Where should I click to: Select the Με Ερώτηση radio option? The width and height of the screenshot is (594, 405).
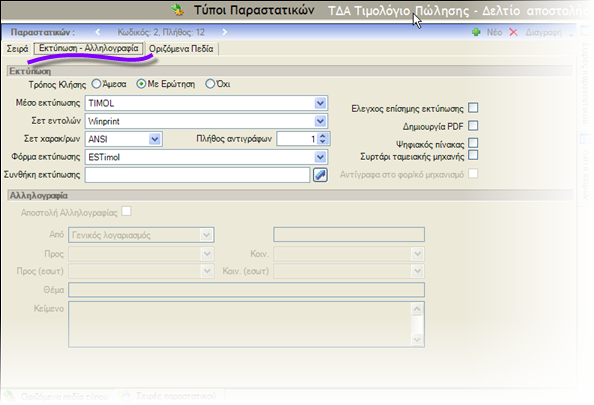coord(141,84)
